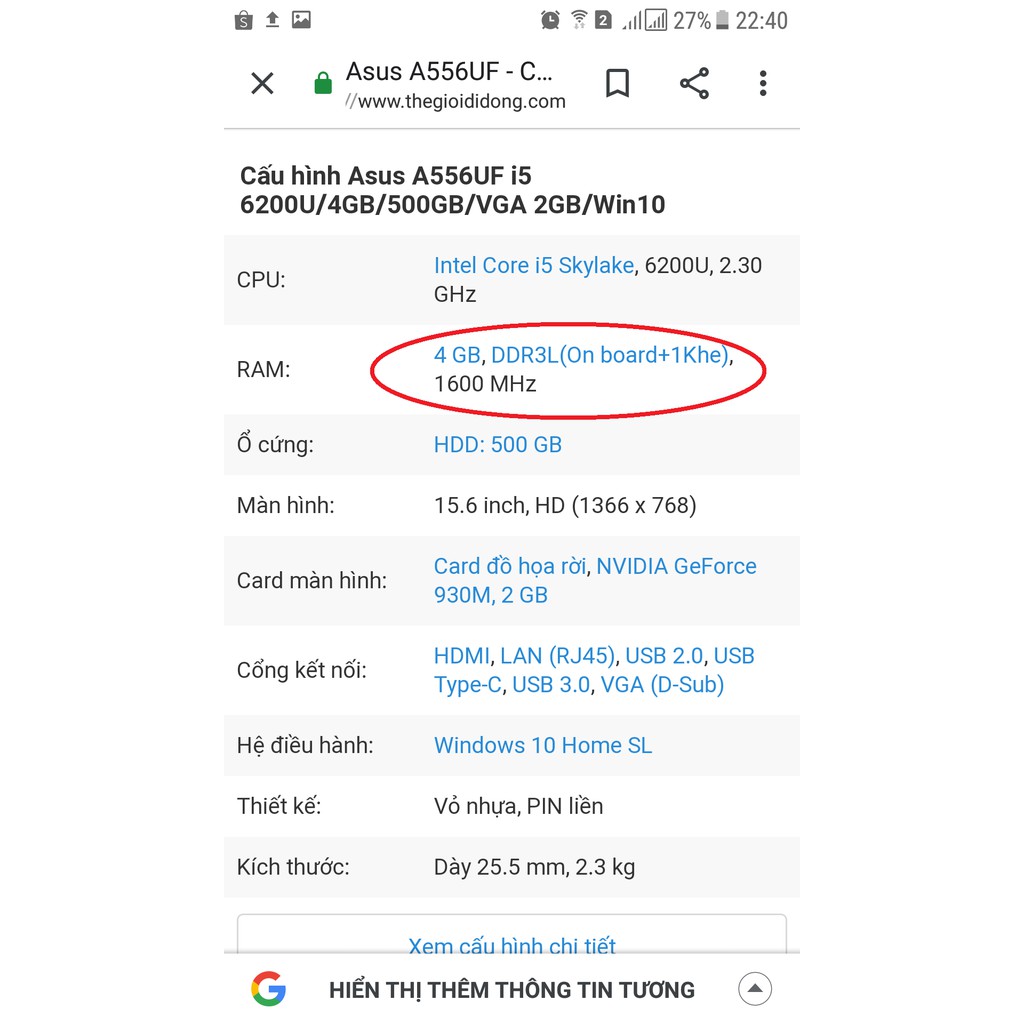Tap the Shopee notification icon in the status bar
The image size is (1024, 1024).
[x=243, y=20]
